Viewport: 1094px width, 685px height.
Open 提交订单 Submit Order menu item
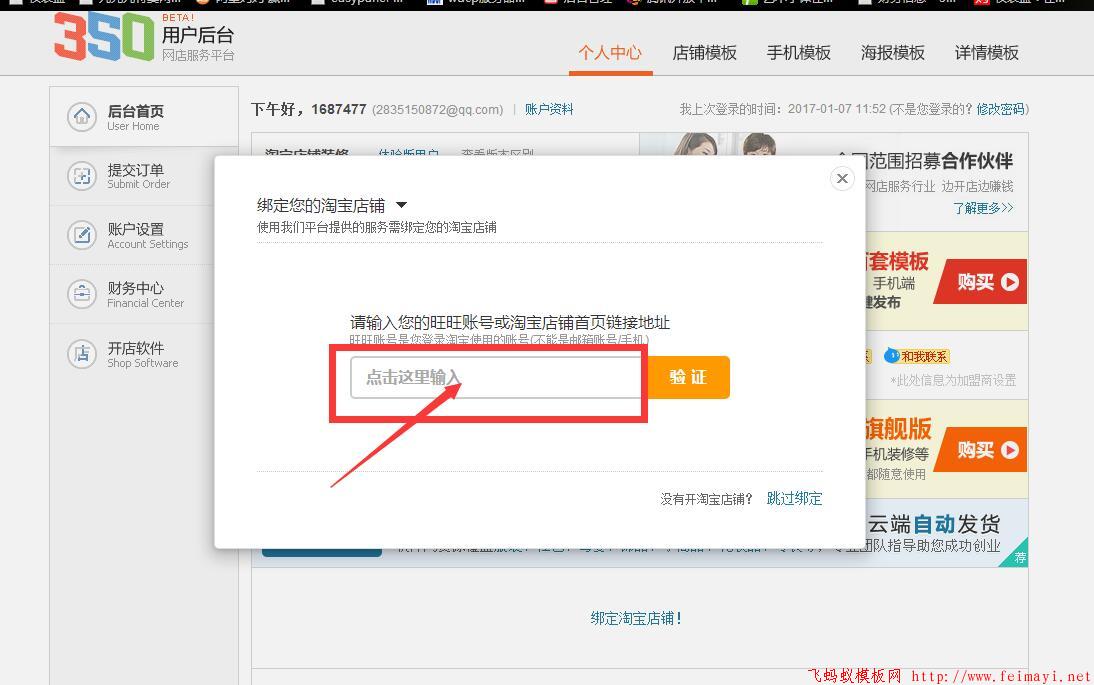click(133, 176)
